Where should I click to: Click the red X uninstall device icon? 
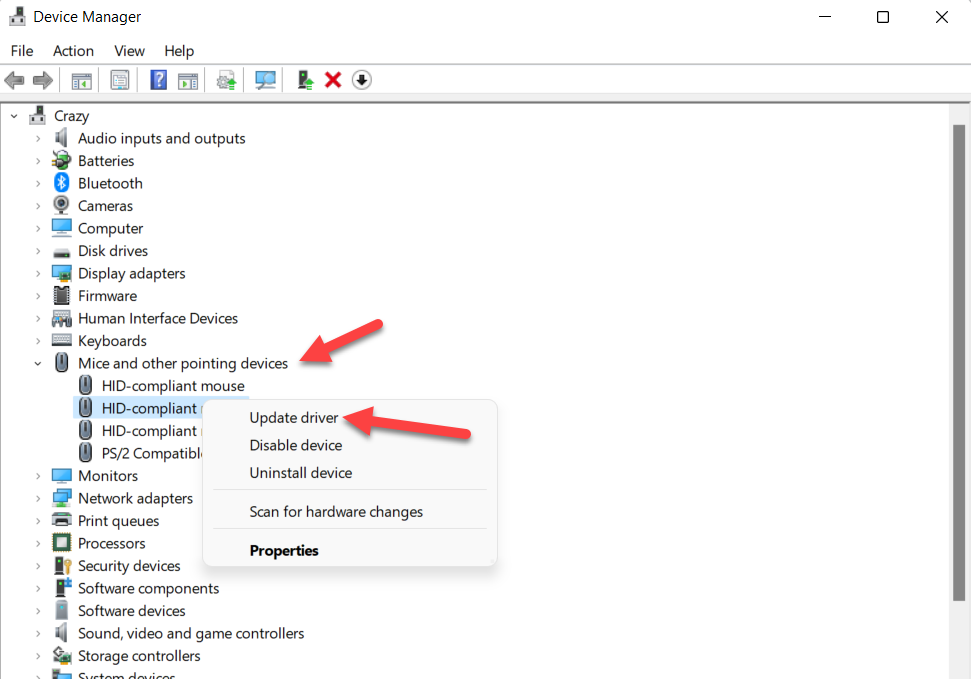333,80
